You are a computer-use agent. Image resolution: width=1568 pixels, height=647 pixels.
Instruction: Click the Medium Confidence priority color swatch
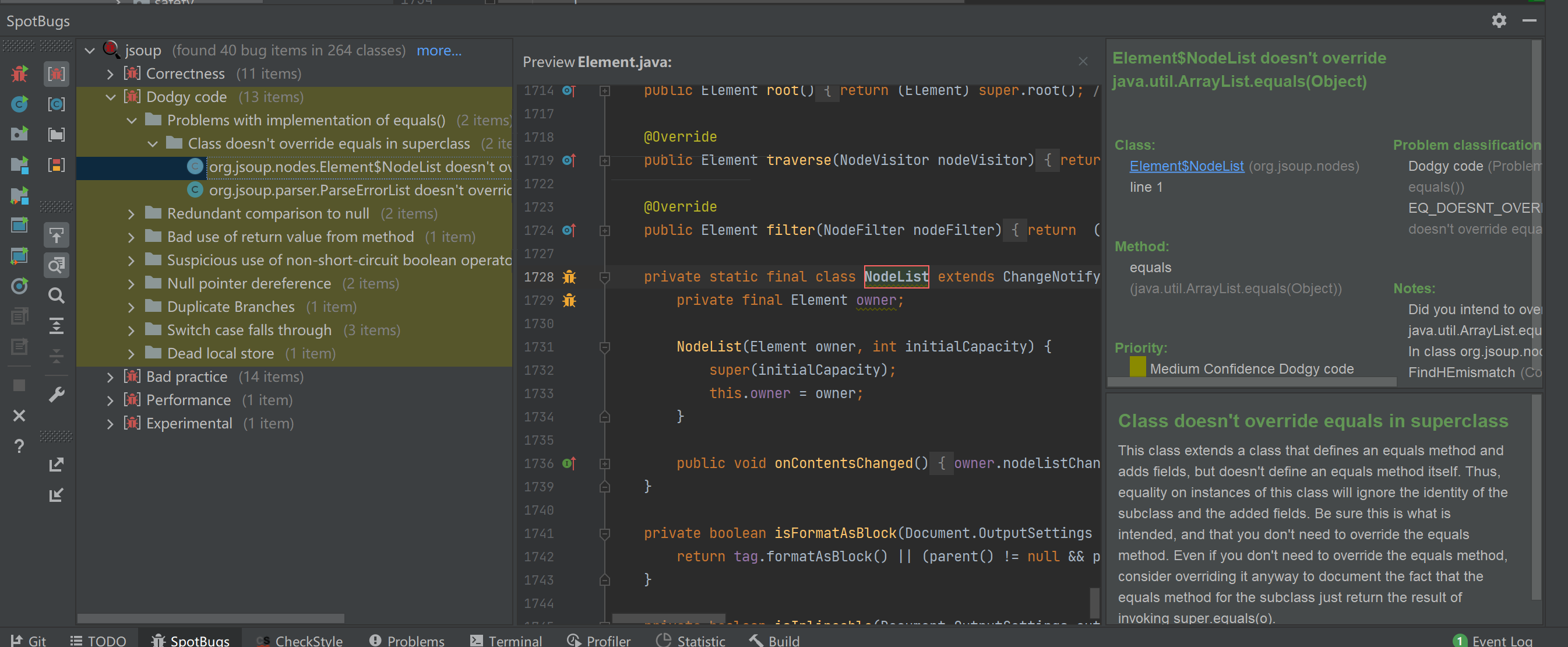coord(1137,367)
